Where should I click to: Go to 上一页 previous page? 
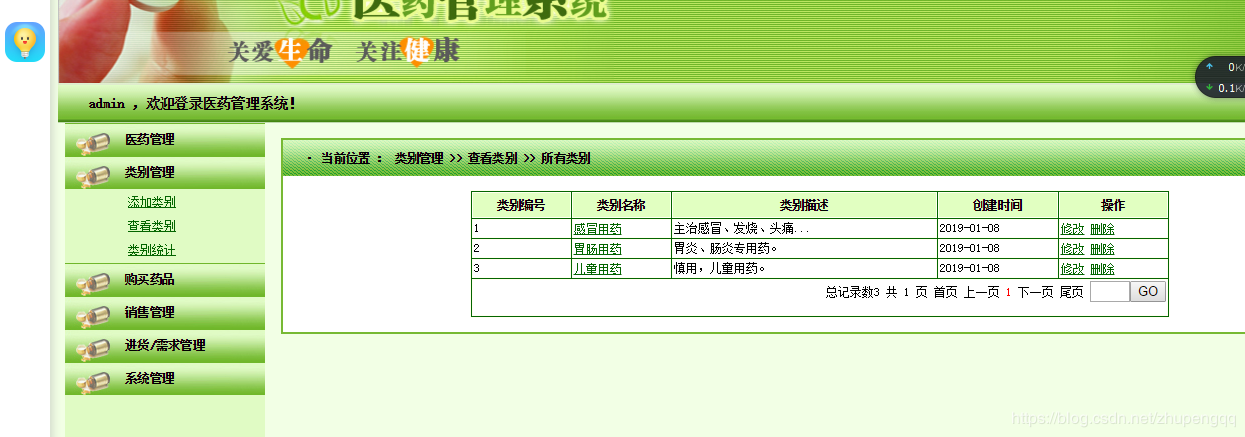coord(981,292)
